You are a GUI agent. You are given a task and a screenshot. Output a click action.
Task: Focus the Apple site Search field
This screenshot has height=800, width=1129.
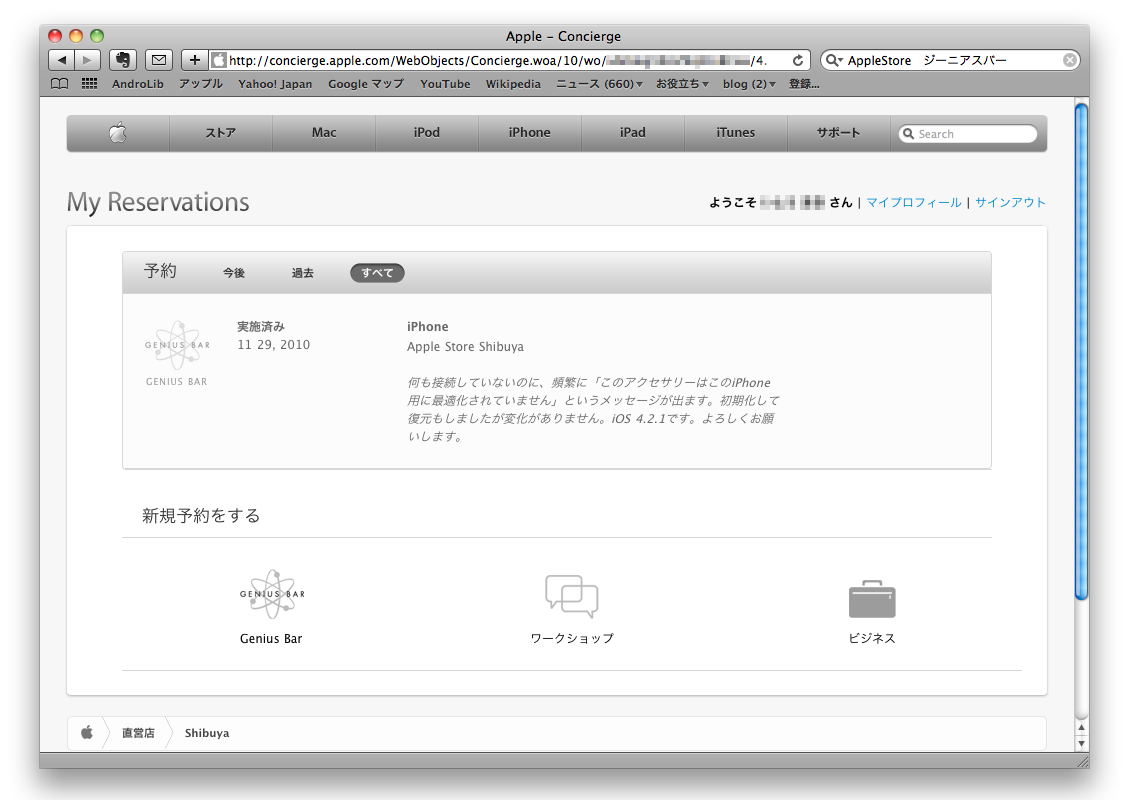(x=968, y=134)
